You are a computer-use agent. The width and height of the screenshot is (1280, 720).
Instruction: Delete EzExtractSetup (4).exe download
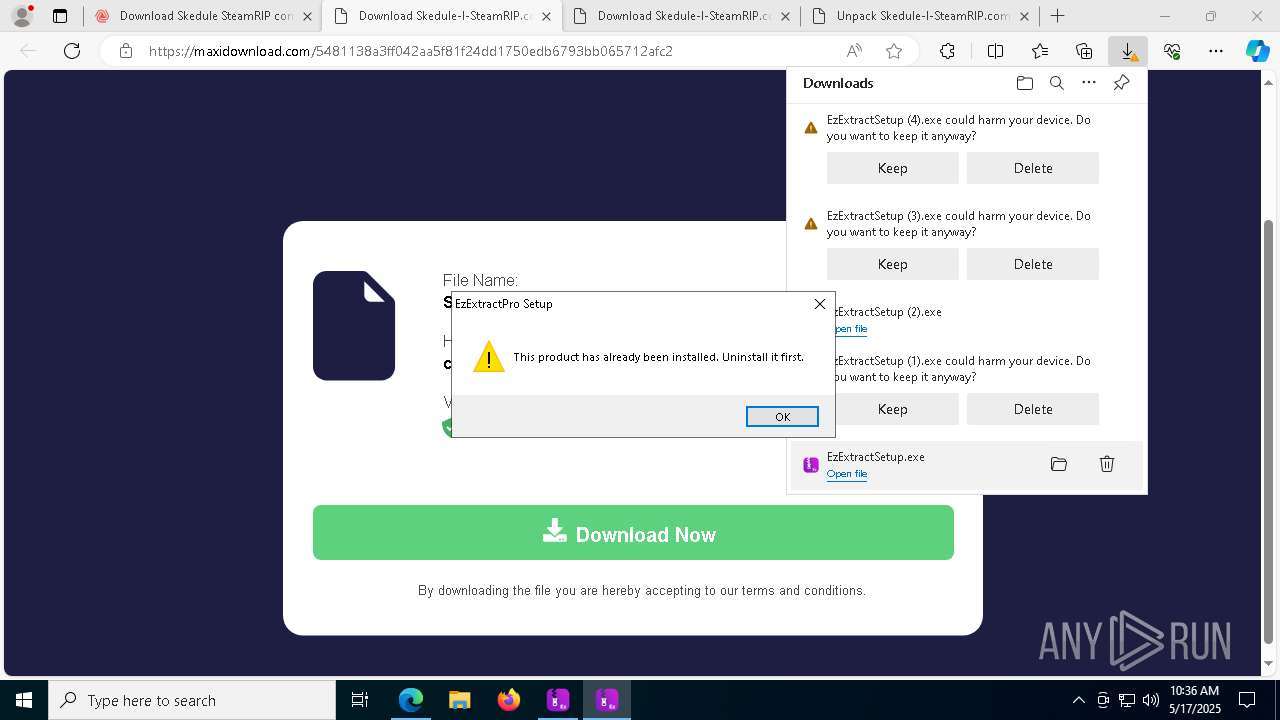1032,168
